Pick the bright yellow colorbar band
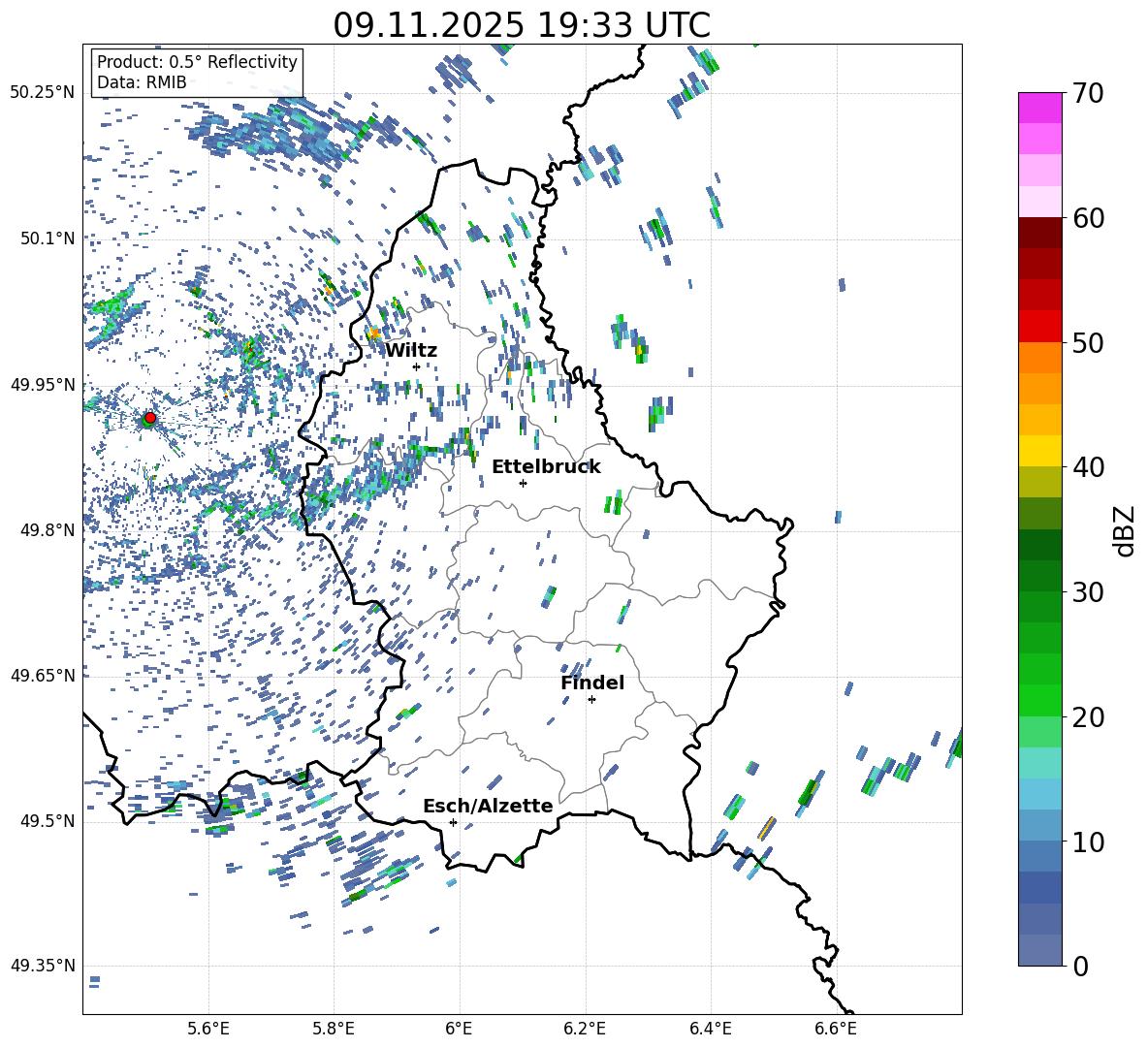 [1040, 451]
